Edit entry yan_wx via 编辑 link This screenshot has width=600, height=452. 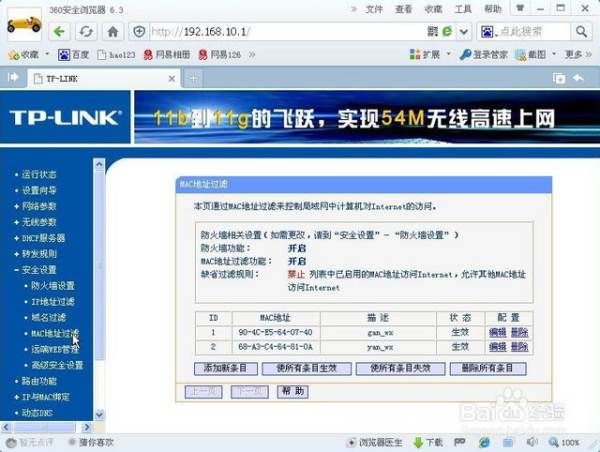[497, 347]
